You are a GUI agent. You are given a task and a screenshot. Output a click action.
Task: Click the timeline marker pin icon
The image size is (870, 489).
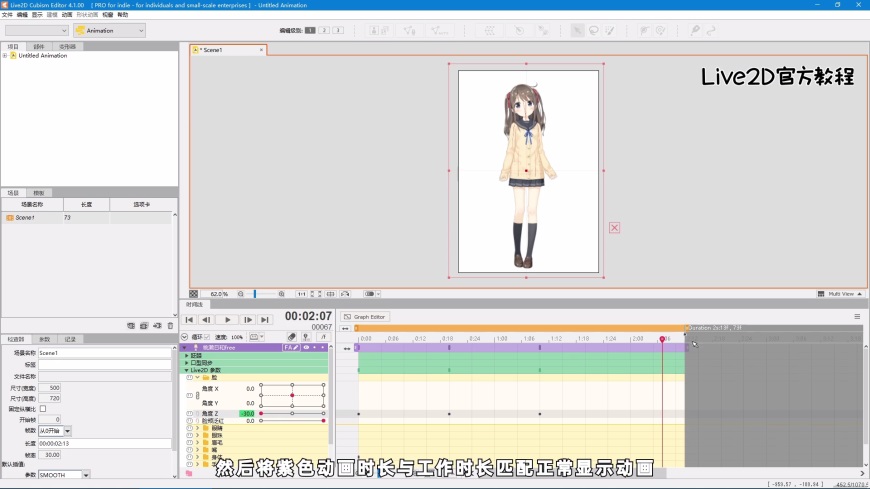[306, 337]
